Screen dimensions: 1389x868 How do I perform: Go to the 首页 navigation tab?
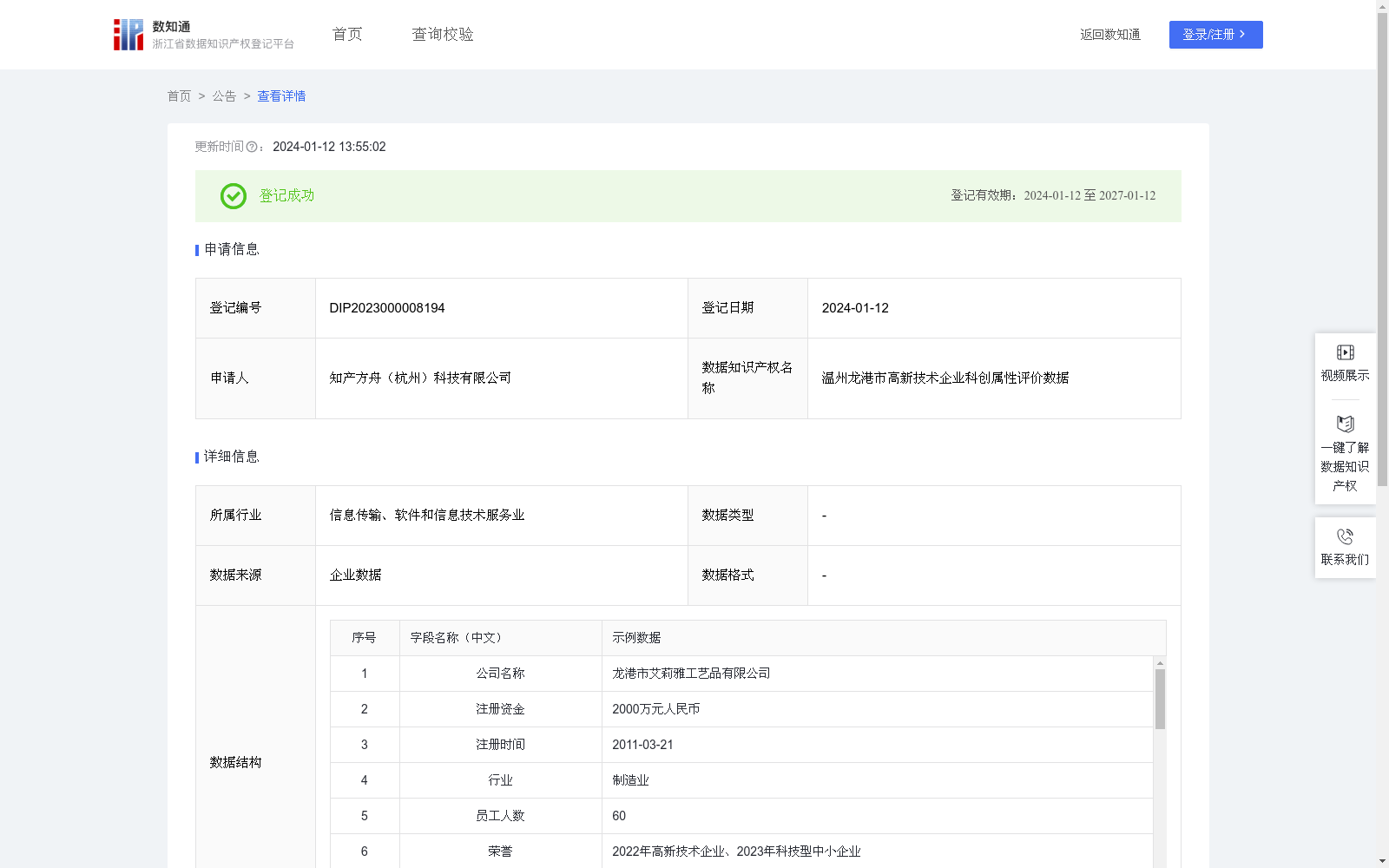click(347, 35)
